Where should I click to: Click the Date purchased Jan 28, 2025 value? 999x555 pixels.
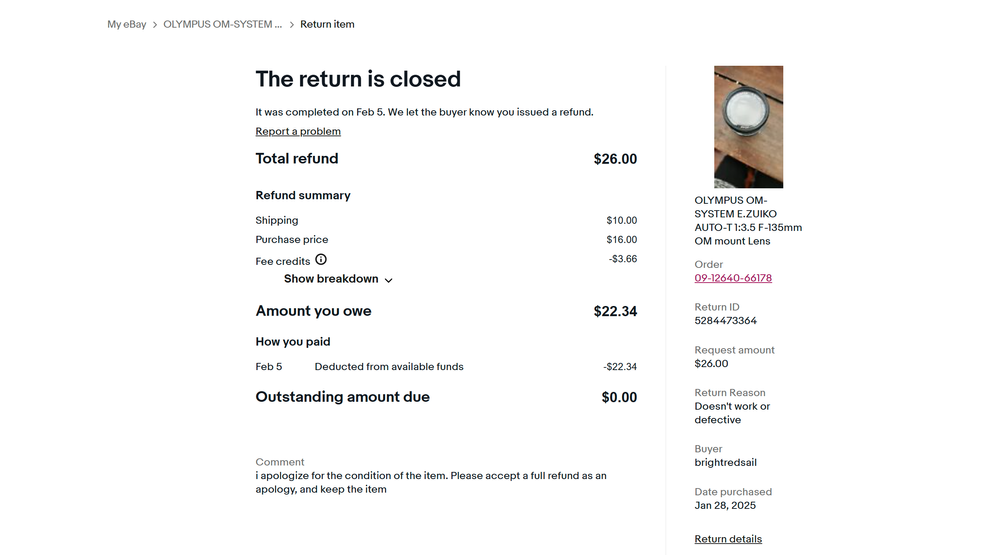click(725, 505)
